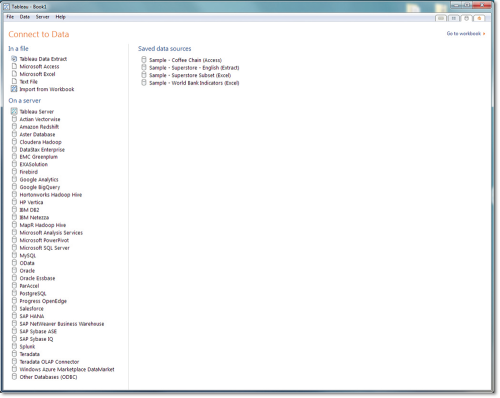This screenshot has height=398, width=500.
Task: Click the Text File icon
Action: pyautogui.click(x=14, y=81)
